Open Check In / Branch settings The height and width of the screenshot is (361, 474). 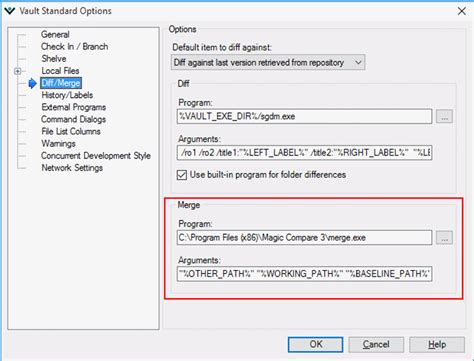point(75,47)
